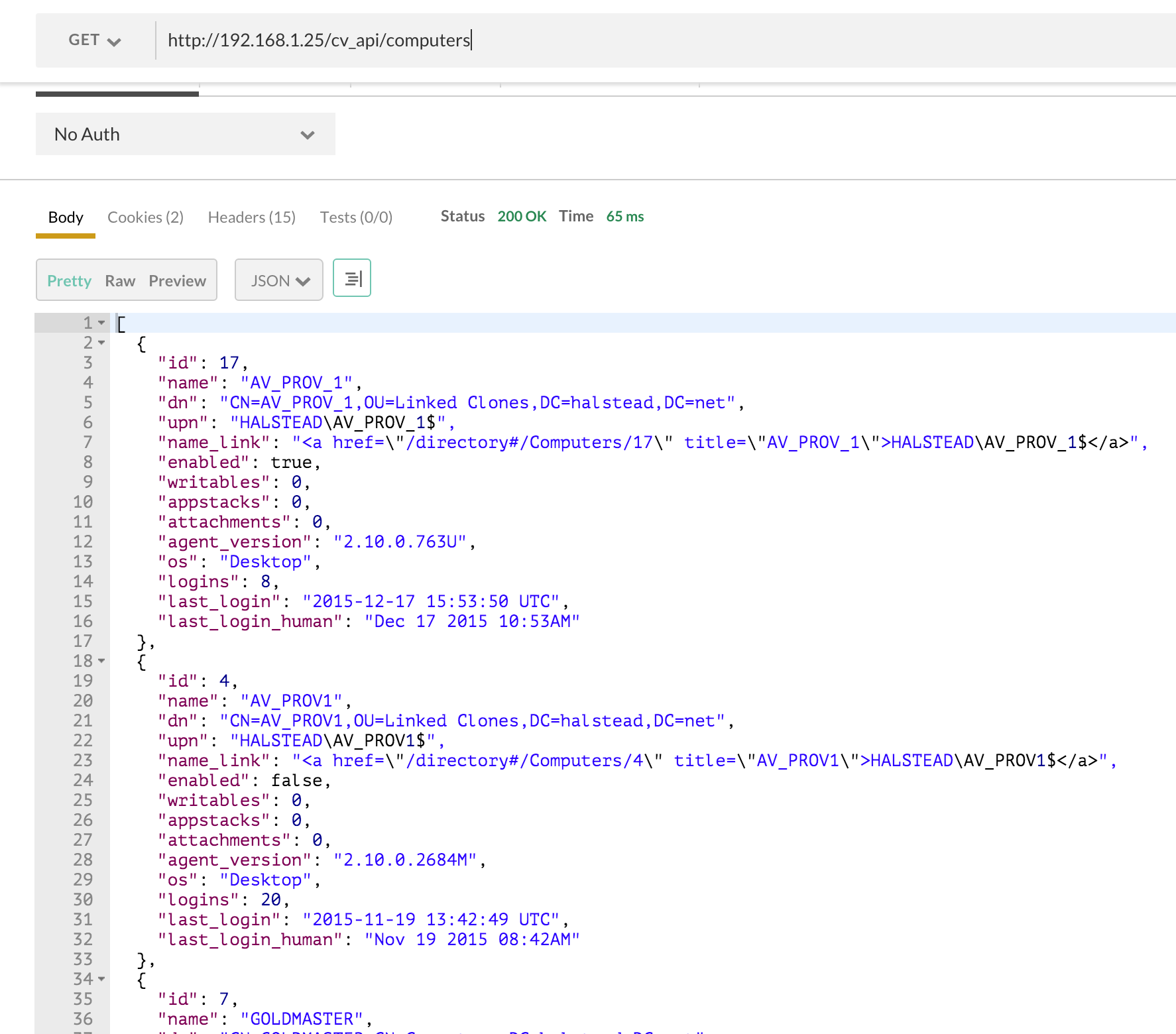The width and height of the screenshot is (1176, 1034).
Task: Switch to the Body response tab
Action: (x=66, y=217)
